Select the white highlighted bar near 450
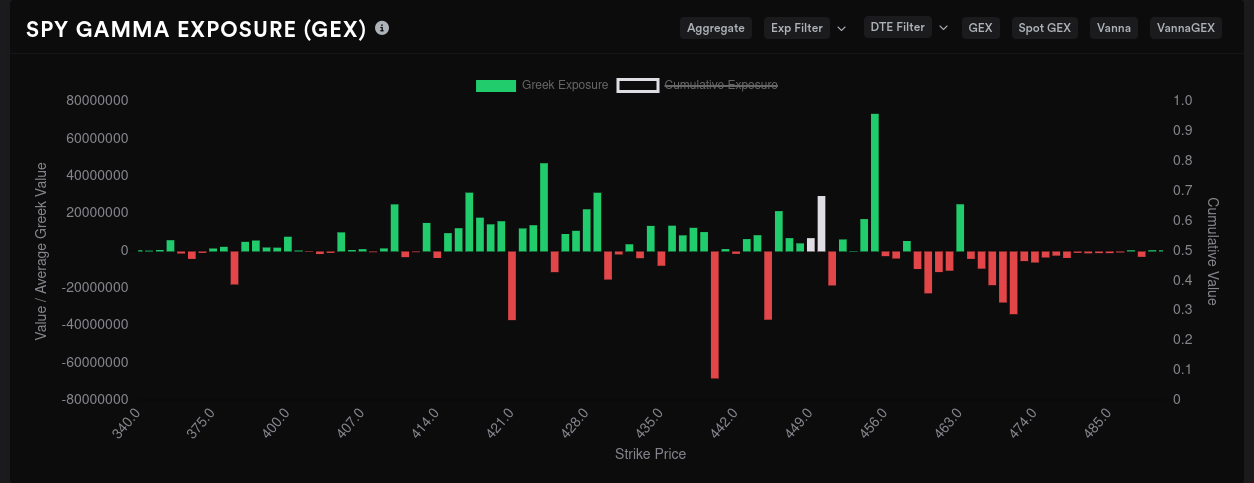The height and width of the screenshot is (483, 1254). tap(822, 224)
